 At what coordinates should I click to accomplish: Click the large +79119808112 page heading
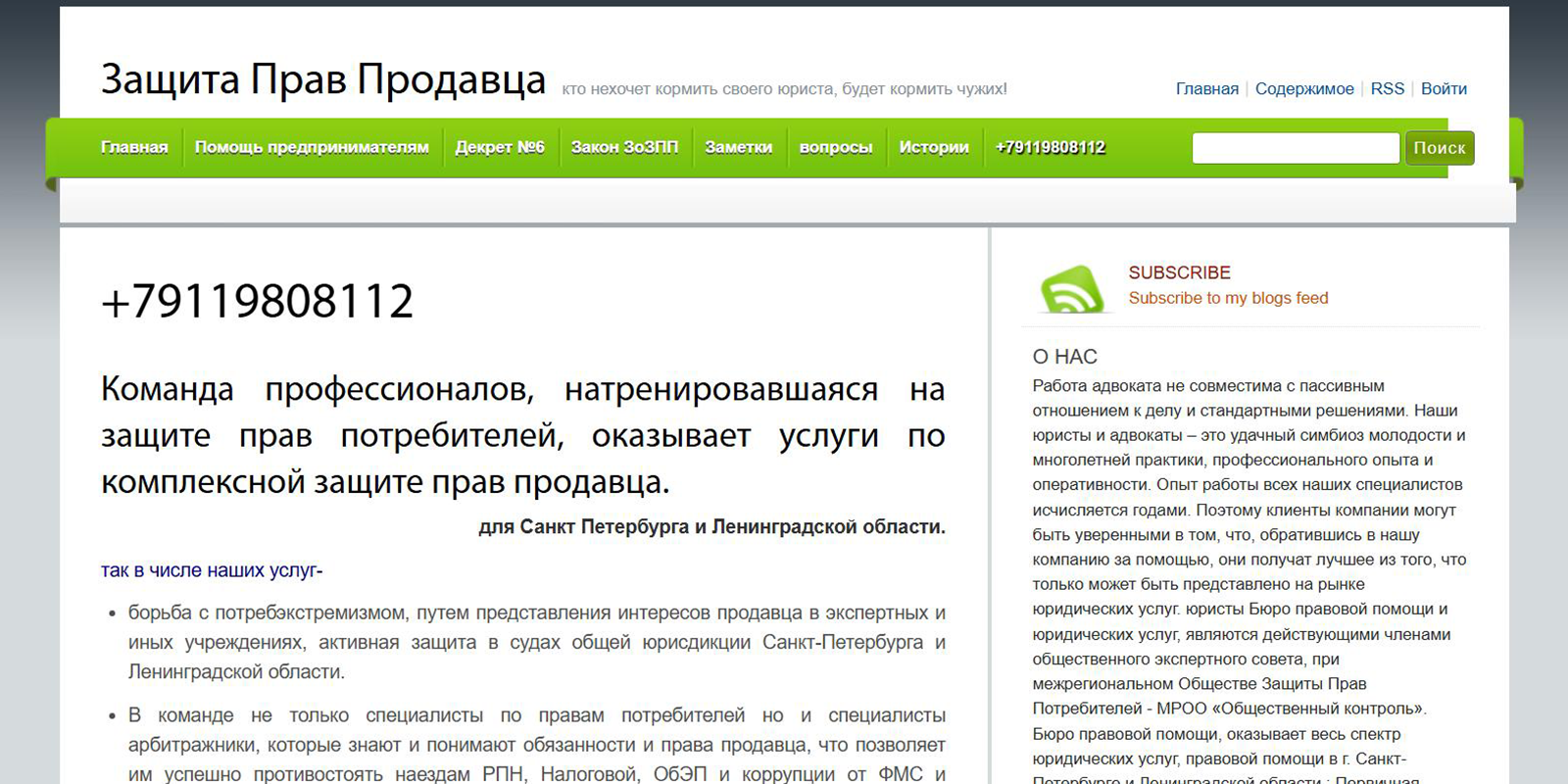coord(258,301)
